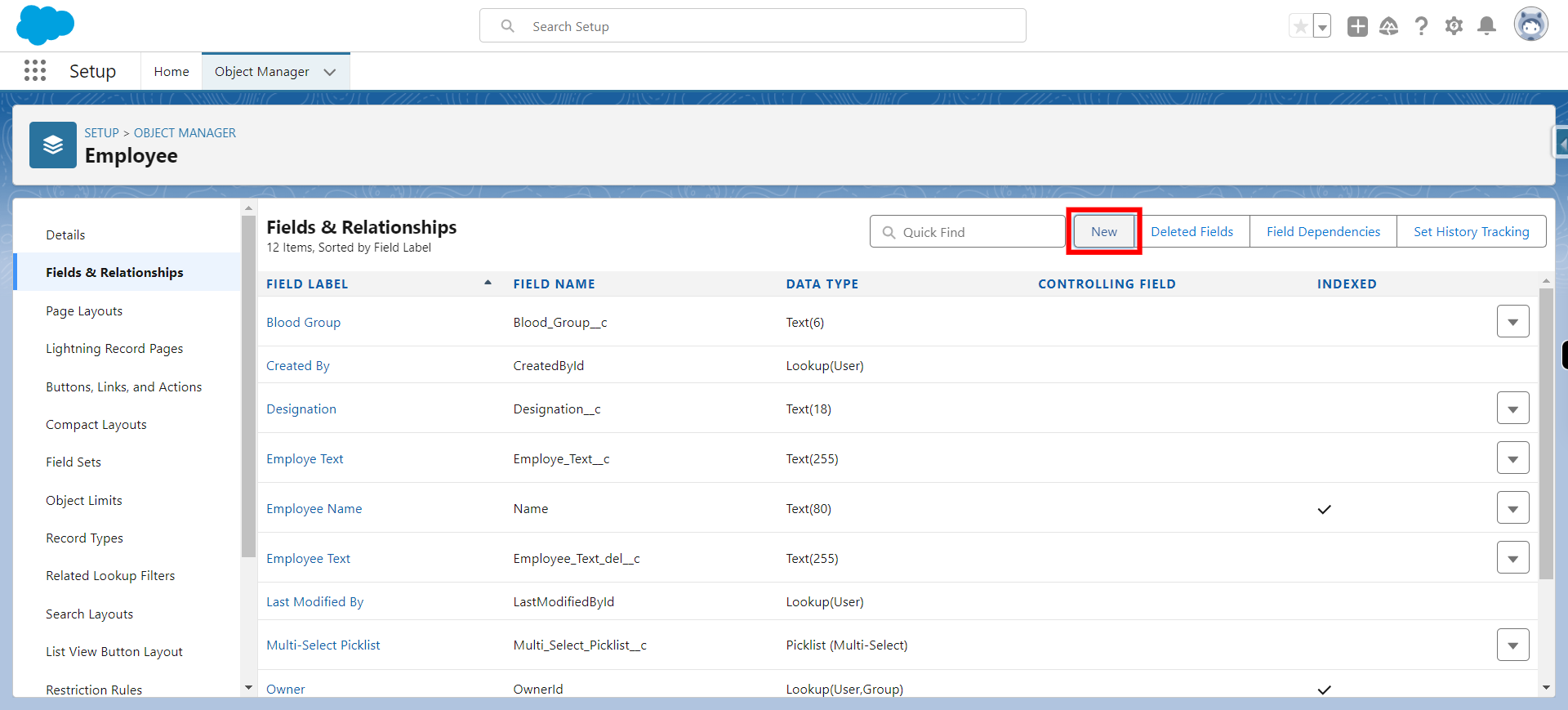1568x710 pixels.
Task: Click the magnifier icon in Quick Find
Action: click(x=889, y=232)
